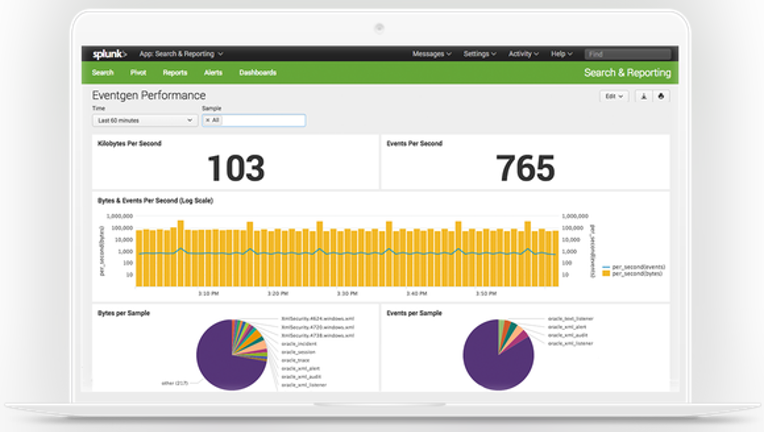This screenshot has height=432, width=764.
Task: Click the Find search field
Action: [628, 54]
